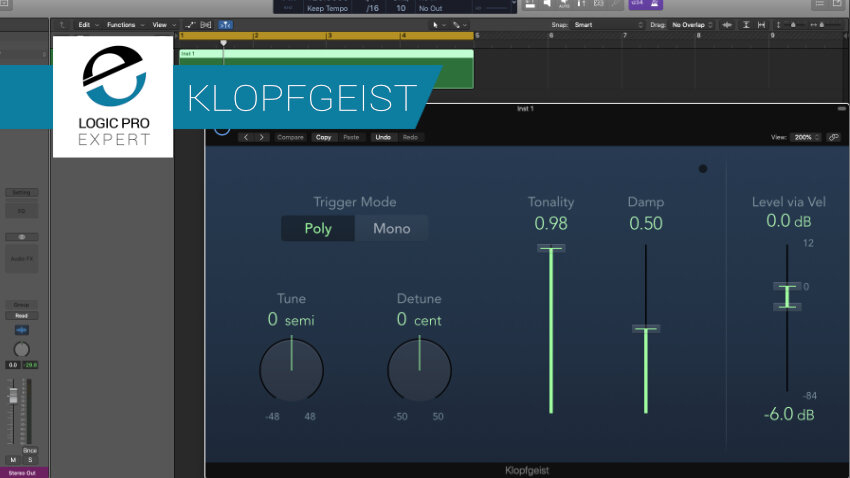850x478 pixels.
Task: Toggle the S solo button
Action: 30,460
